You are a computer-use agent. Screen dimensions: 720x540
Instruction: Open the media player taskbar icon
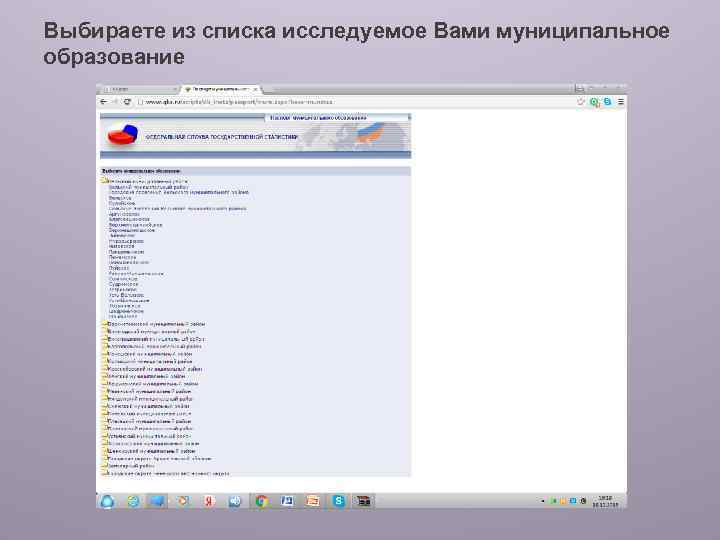click(x=184, y=501)
